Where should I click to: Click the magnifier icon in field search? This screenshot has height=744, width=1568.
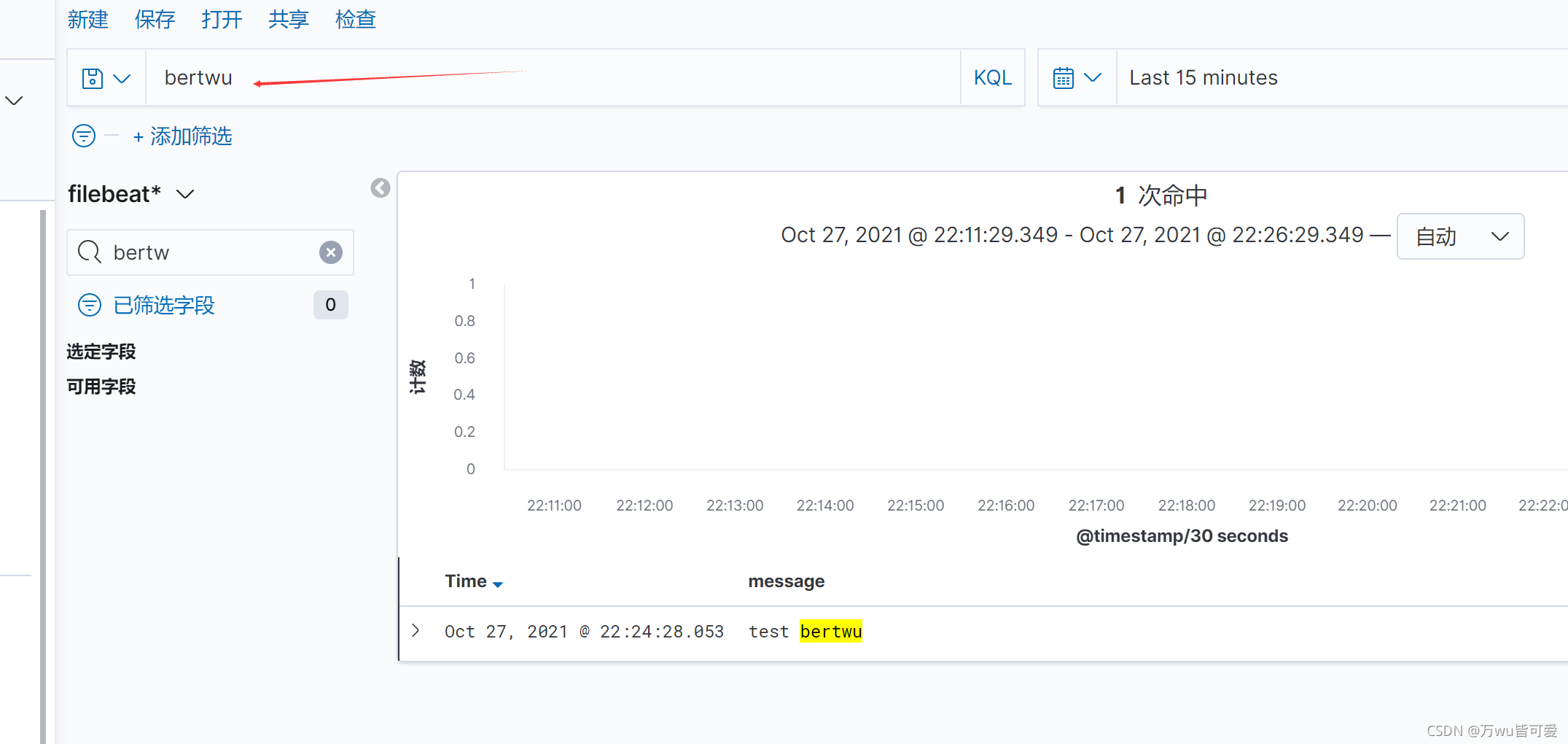pos(90,252)
